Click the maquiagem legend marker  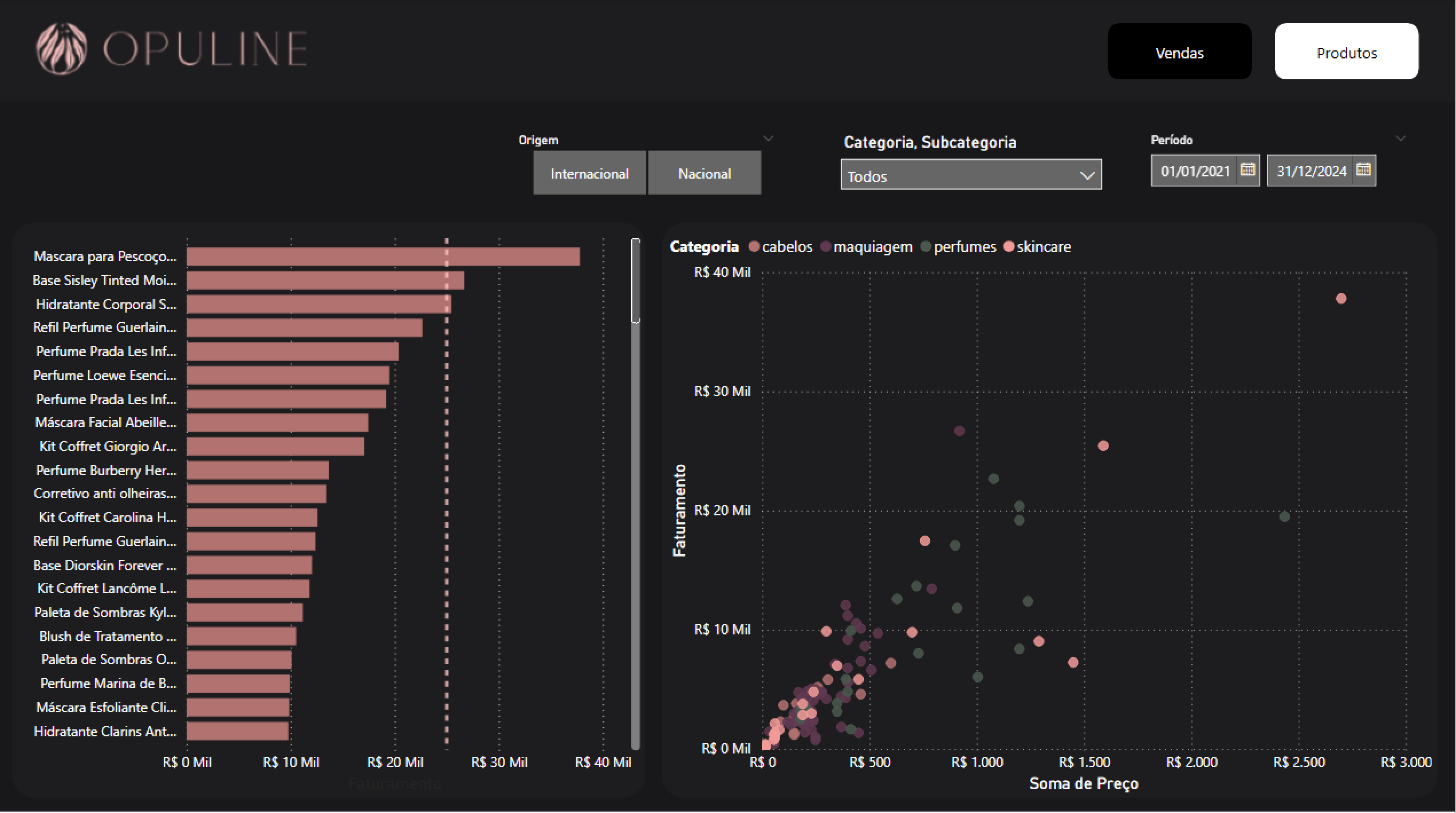pos(825,247)
